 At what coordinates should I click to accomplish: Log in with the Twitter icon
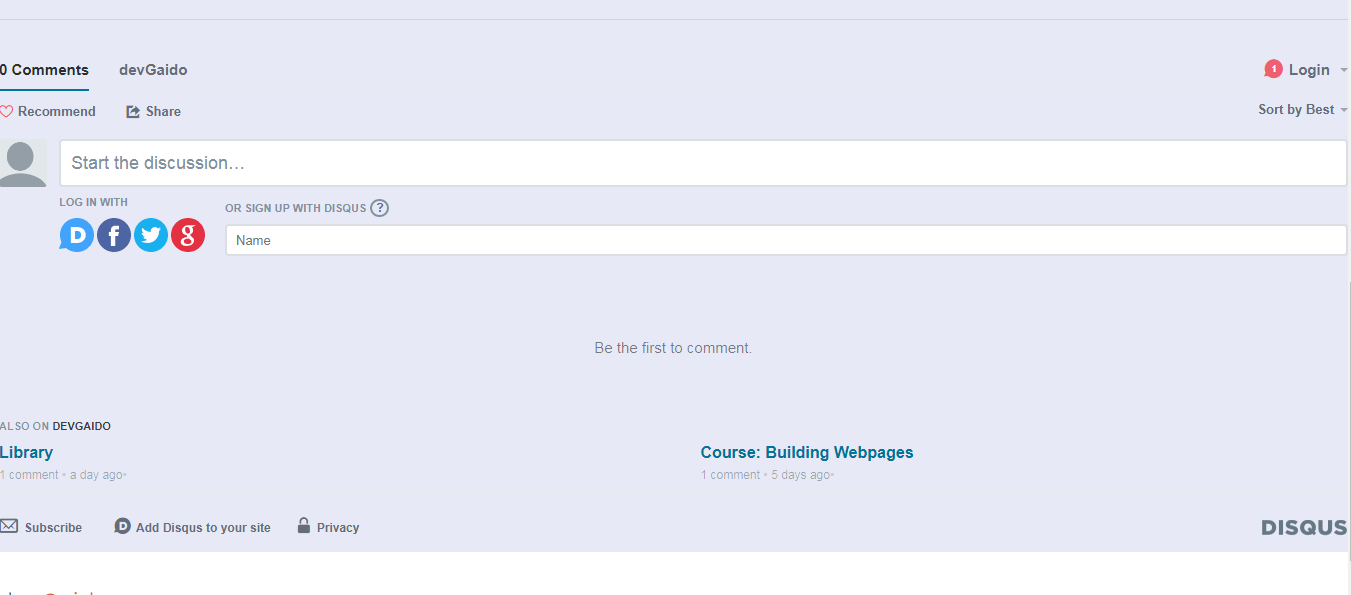pos(151,235)
